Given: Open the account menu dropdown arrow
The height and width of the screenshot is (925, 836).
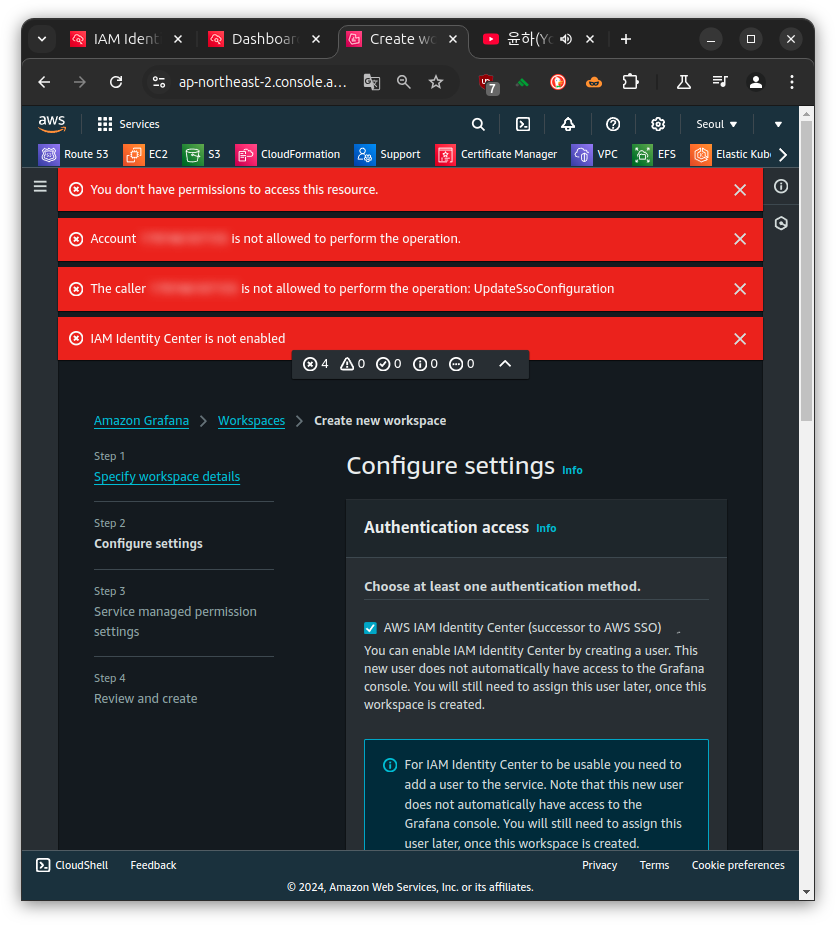Looking at the screenshot, I should point(778,124).
